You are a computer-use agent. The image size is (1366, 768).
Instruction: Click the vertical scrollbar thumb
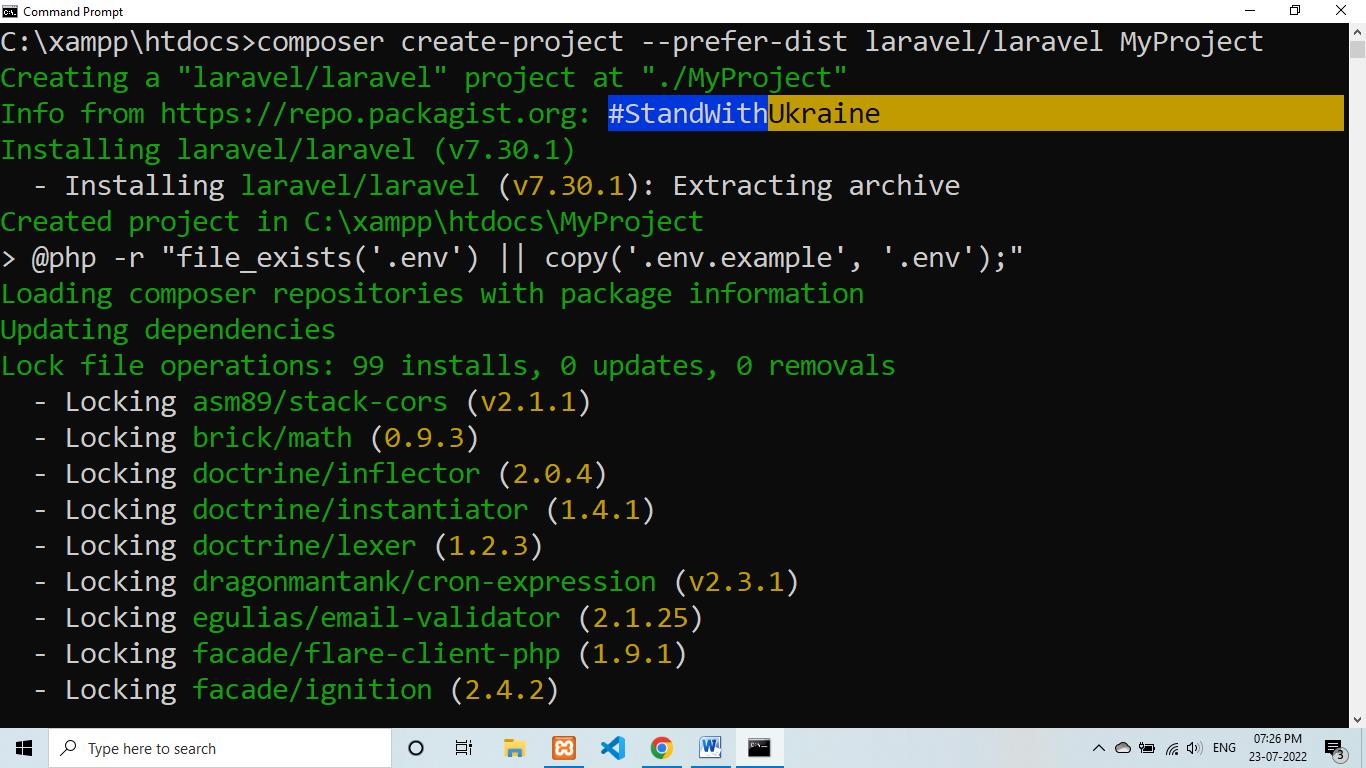[x=1357, y=50]
